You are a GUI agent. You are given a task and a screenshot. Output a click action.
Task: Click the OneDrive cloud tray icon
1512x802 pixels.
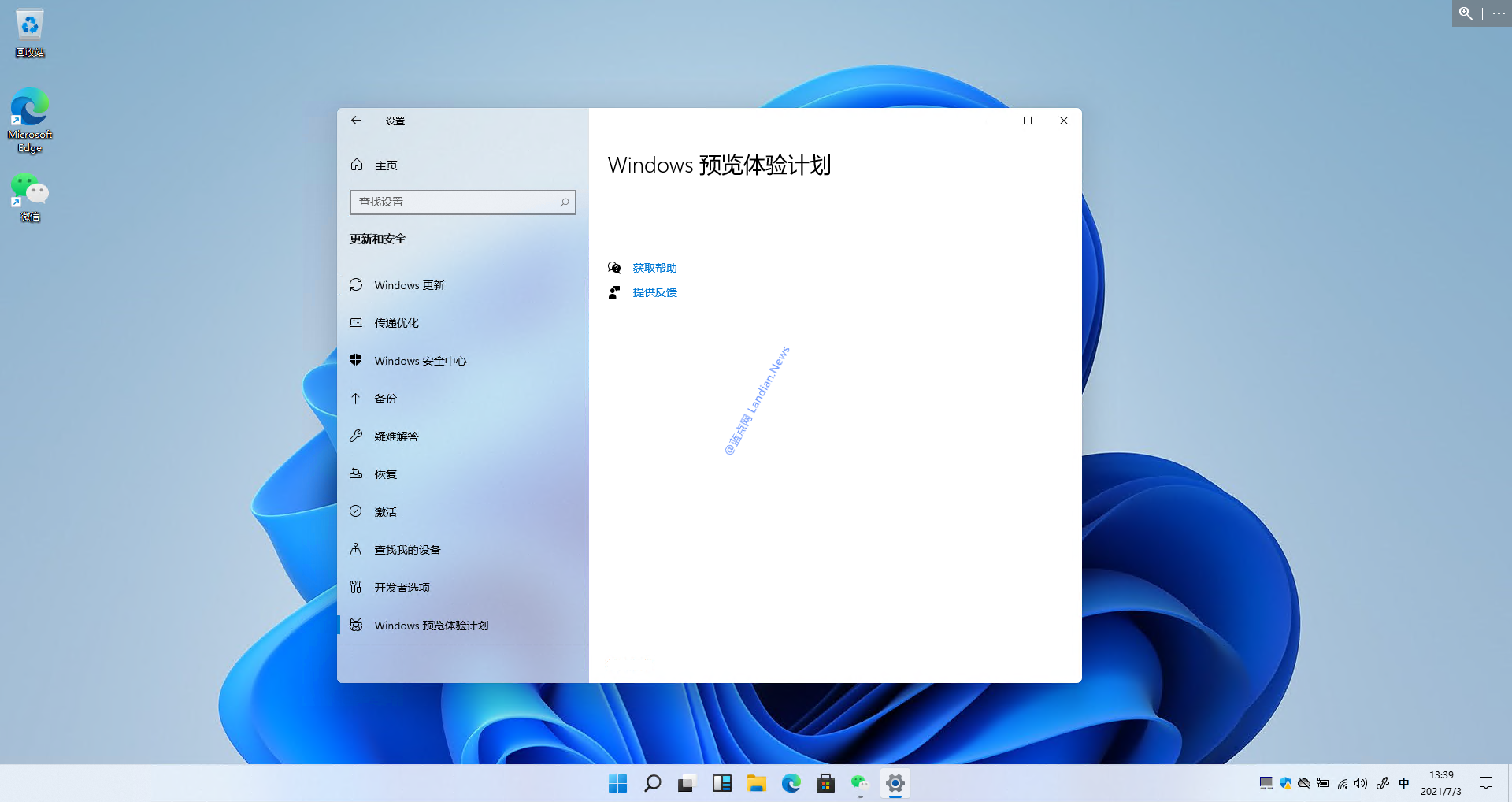1304,783
